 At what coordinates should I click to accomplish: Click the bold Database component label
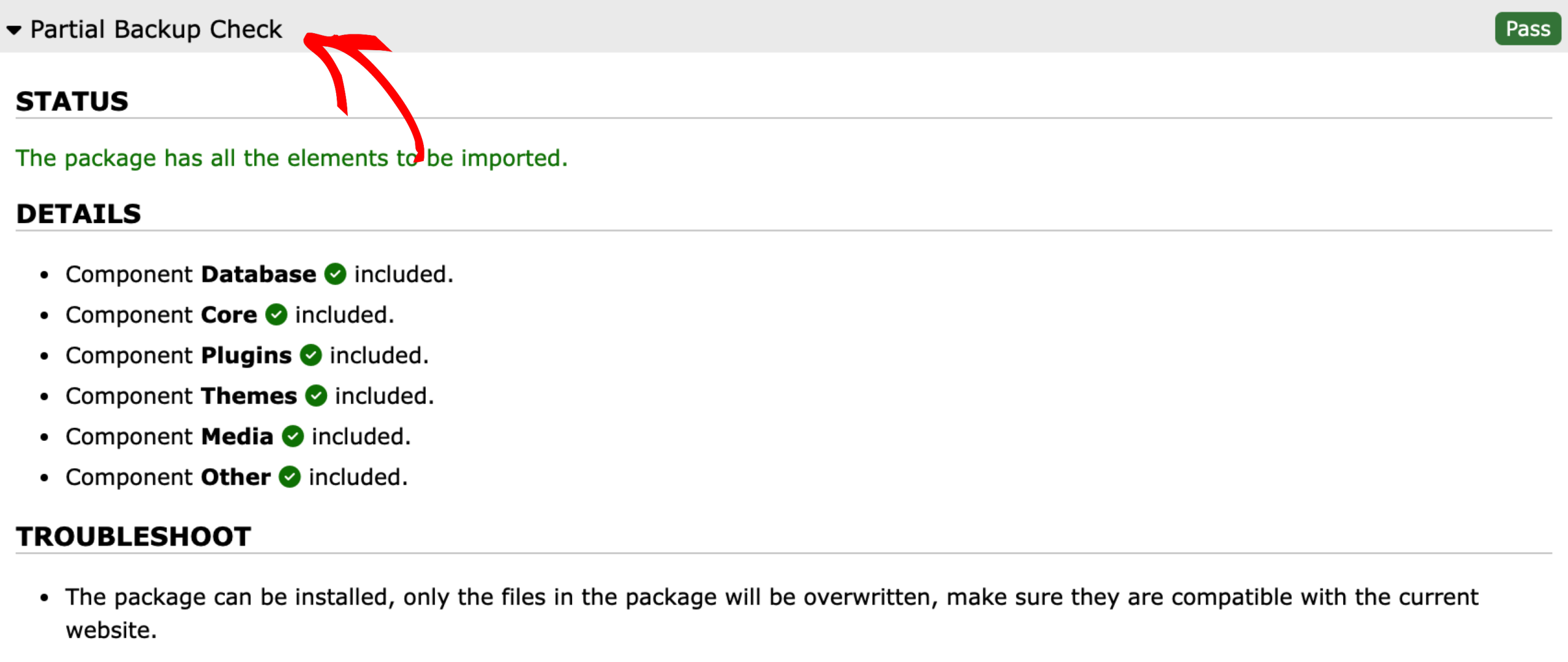pos(258,274)
